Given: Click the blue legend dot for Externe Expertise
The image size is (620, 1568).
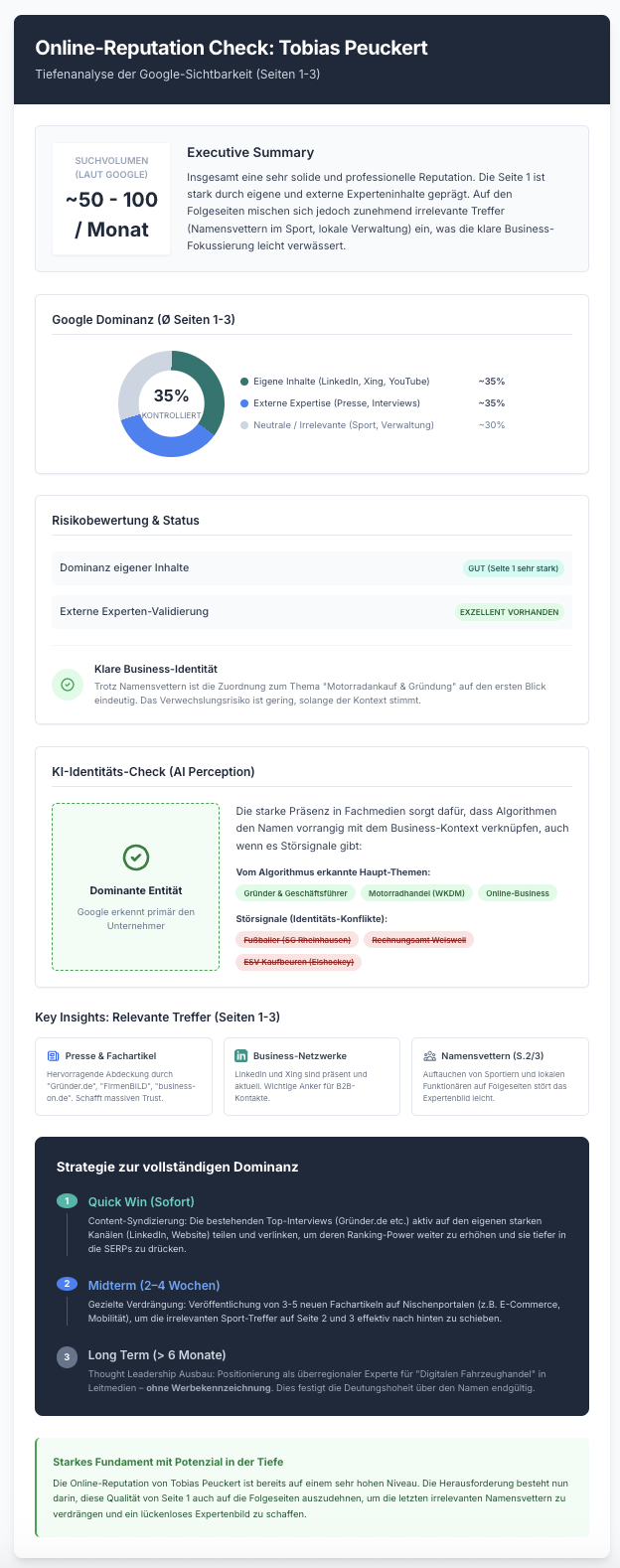Looking at the screenshot, I should [244, 403].
